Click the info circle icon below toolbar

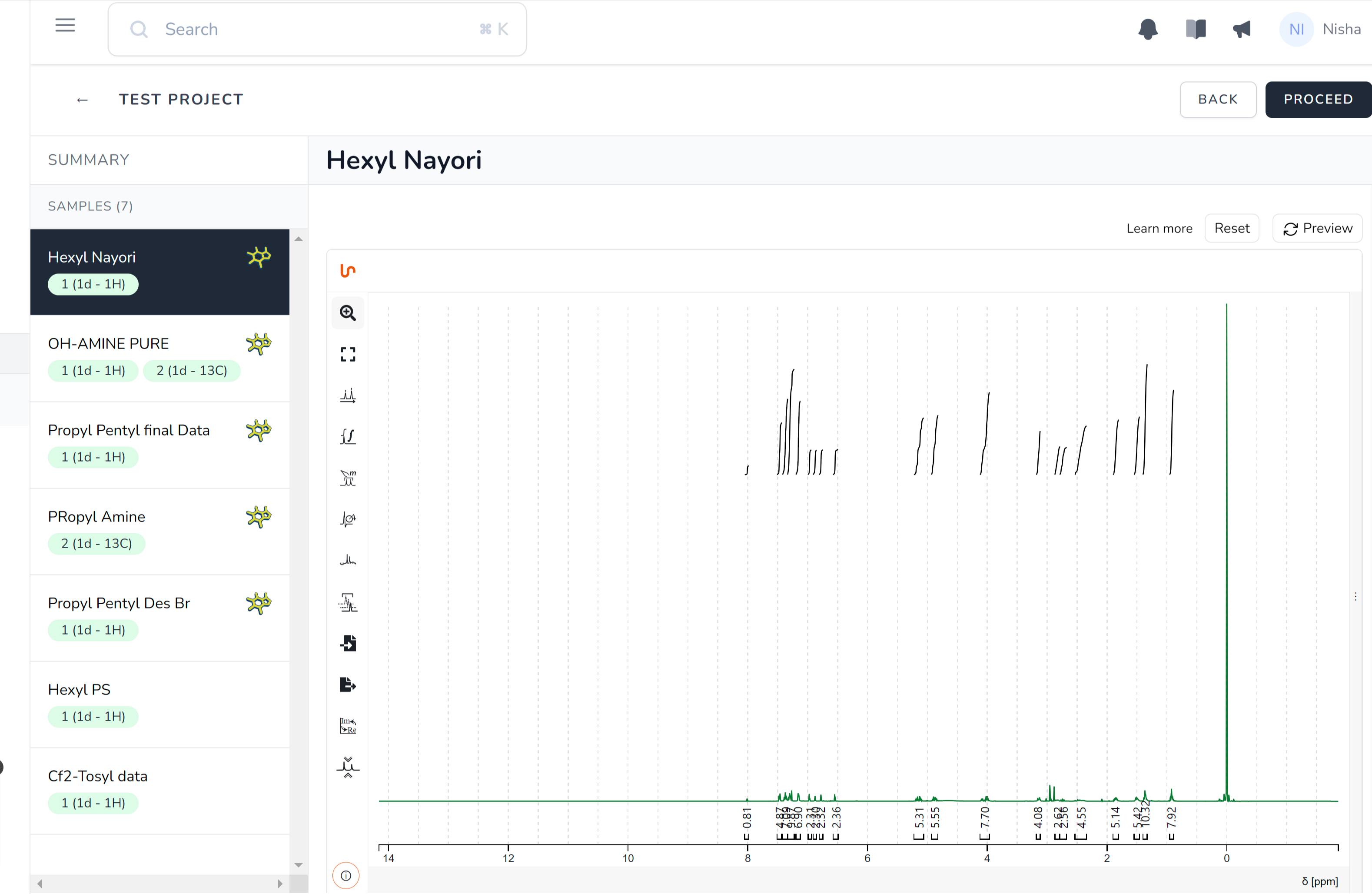tap(346, 876)
